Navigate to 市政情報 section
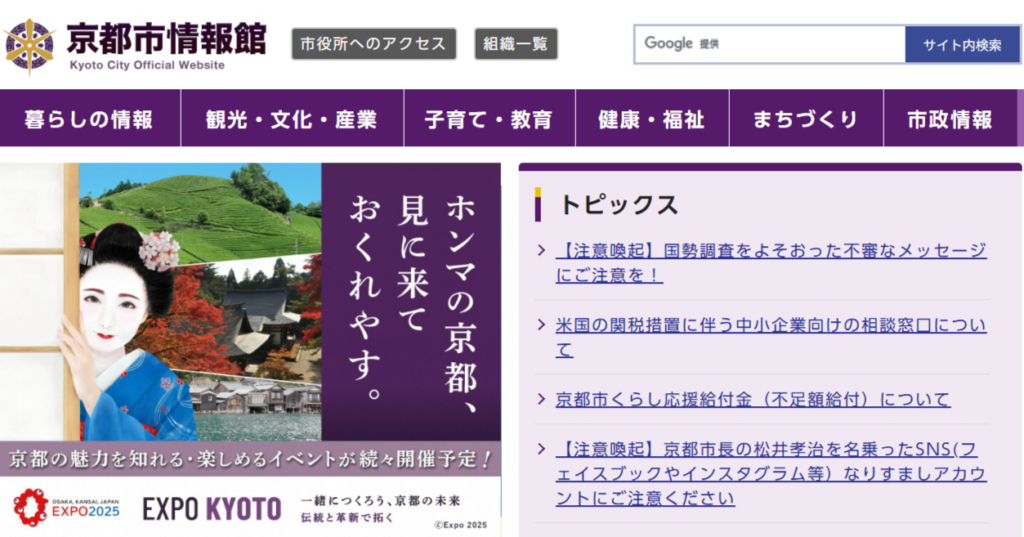 949,119
